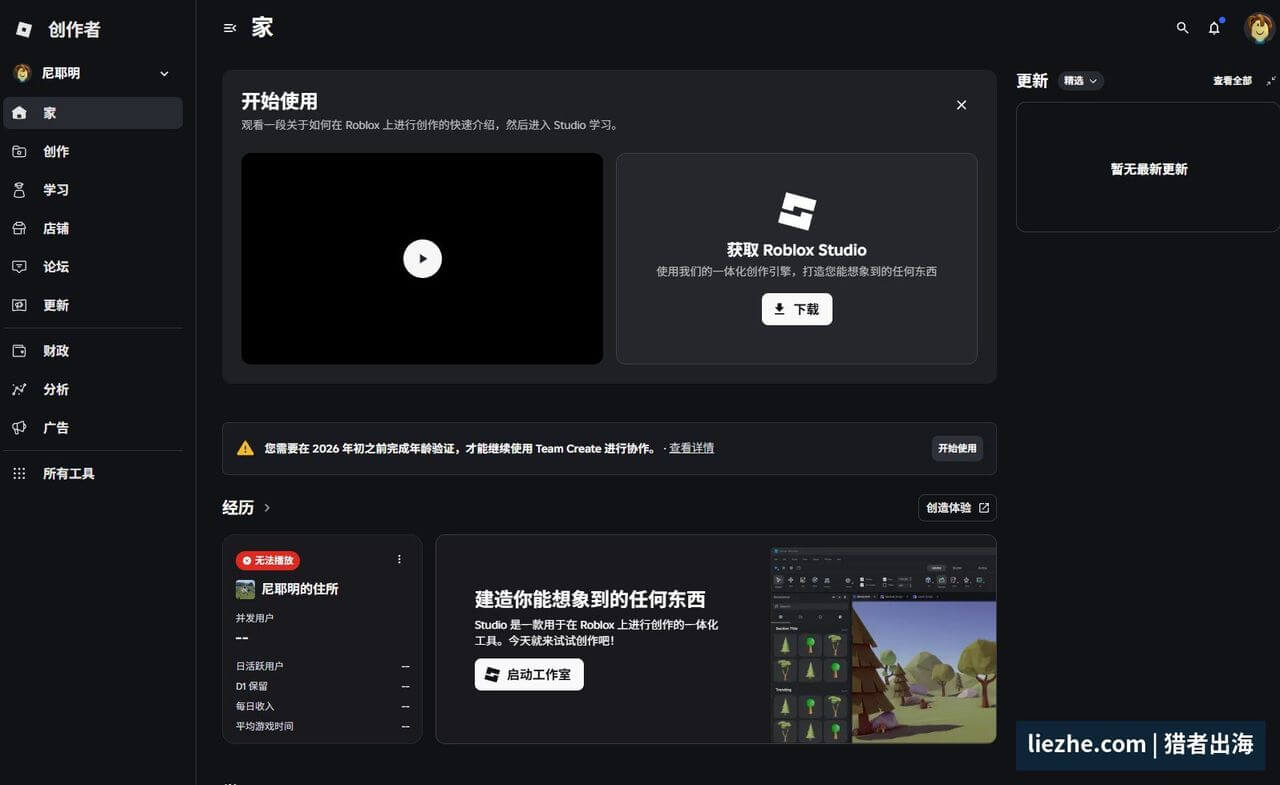
Task: Open the 精选 filter dropdown in updates
Action: point(1081,81)
